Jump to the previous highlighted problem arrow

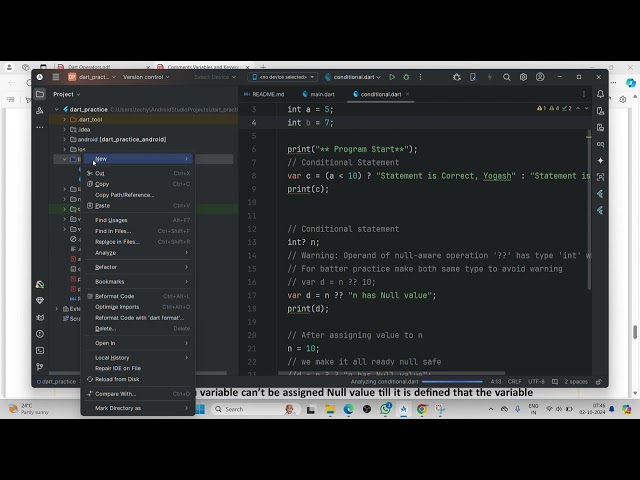(578, 108)
